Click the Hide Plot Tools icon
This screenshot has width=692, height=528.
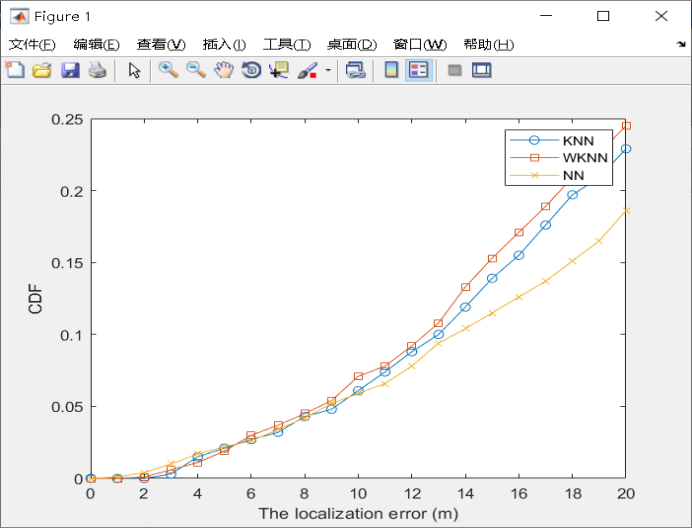(455, 70)
